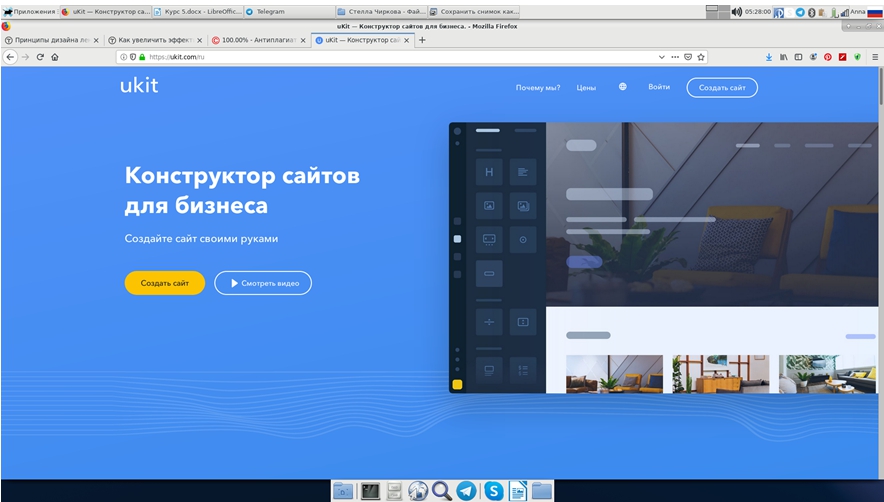Reload the page with the refresh icon
Viewport: 884px width, 502px height.
point(40,57)
